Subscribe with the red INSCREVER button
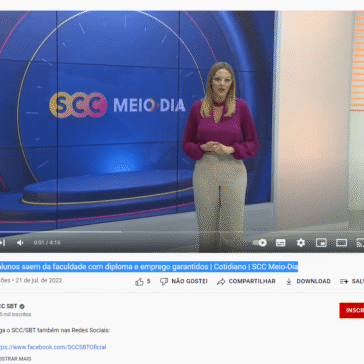Image resolution: width=364 pixels, height=364 pixels. tap(352, 310)
